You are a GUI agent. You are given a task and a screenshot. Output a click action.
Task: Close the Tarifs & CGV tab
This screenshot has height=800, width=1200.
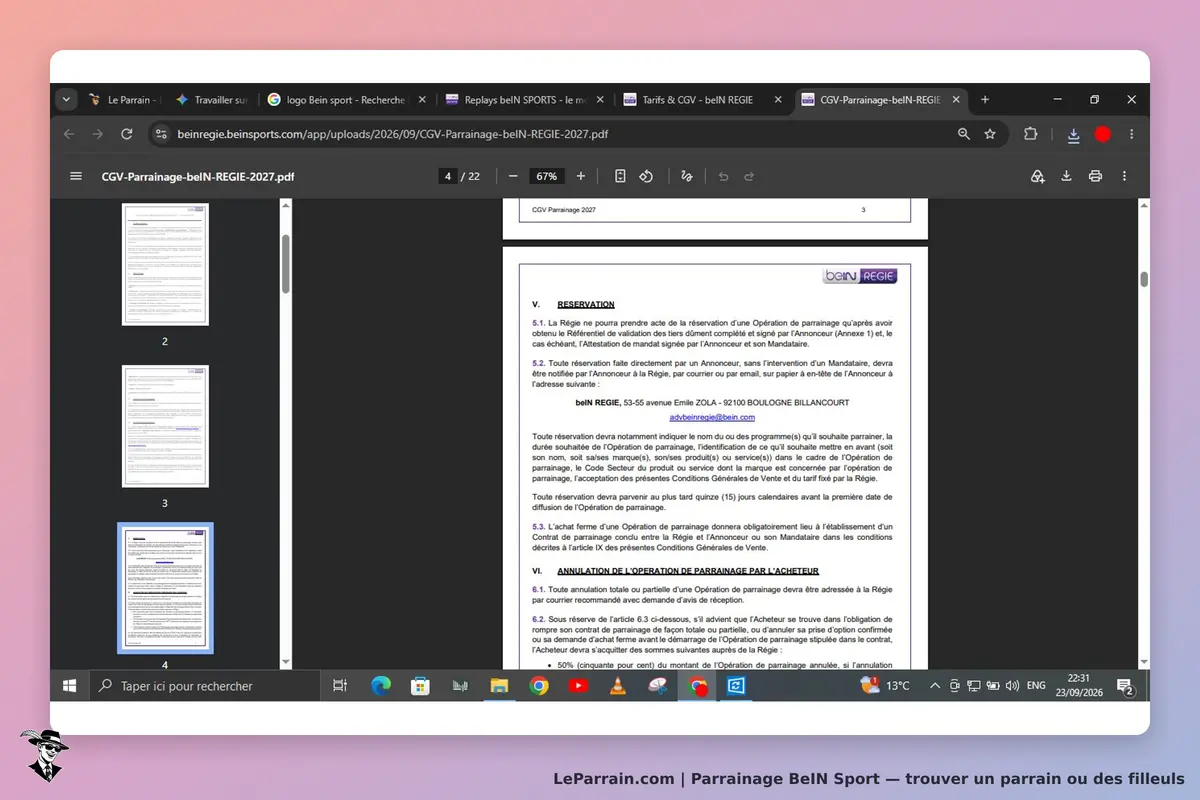(778, 100)
